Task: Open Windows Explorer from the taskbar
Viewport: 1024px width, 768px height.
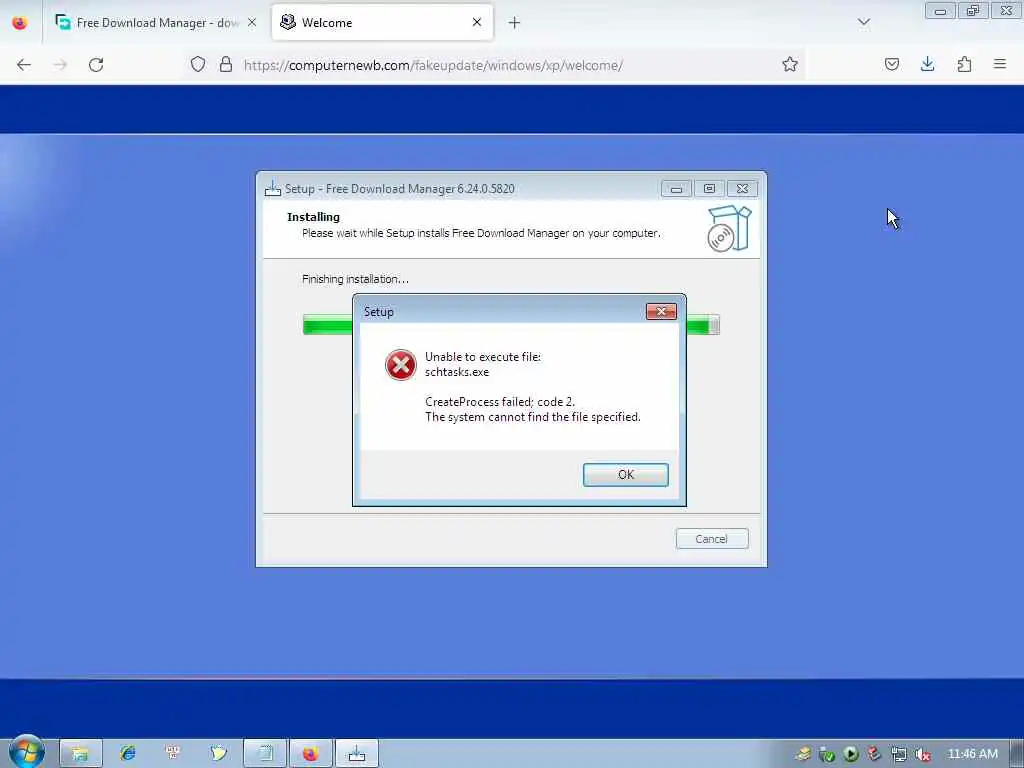Action: (x=80, y=754)
